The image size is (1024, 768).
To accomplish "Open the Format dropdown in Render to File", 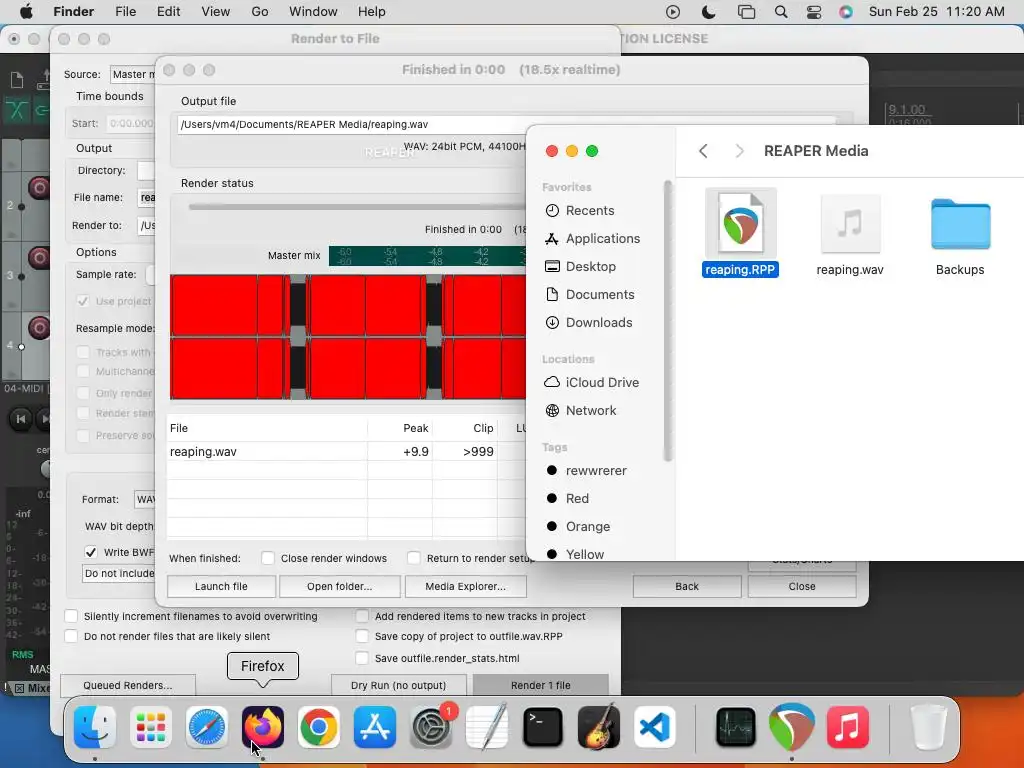I will 144,499.
